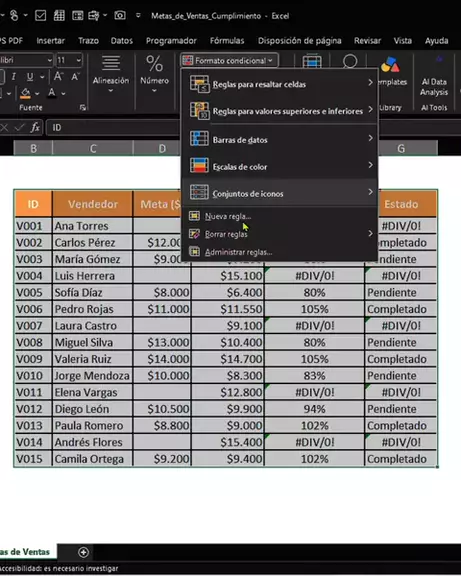
Task: Open the Ayuda tab
Action: 436,40
